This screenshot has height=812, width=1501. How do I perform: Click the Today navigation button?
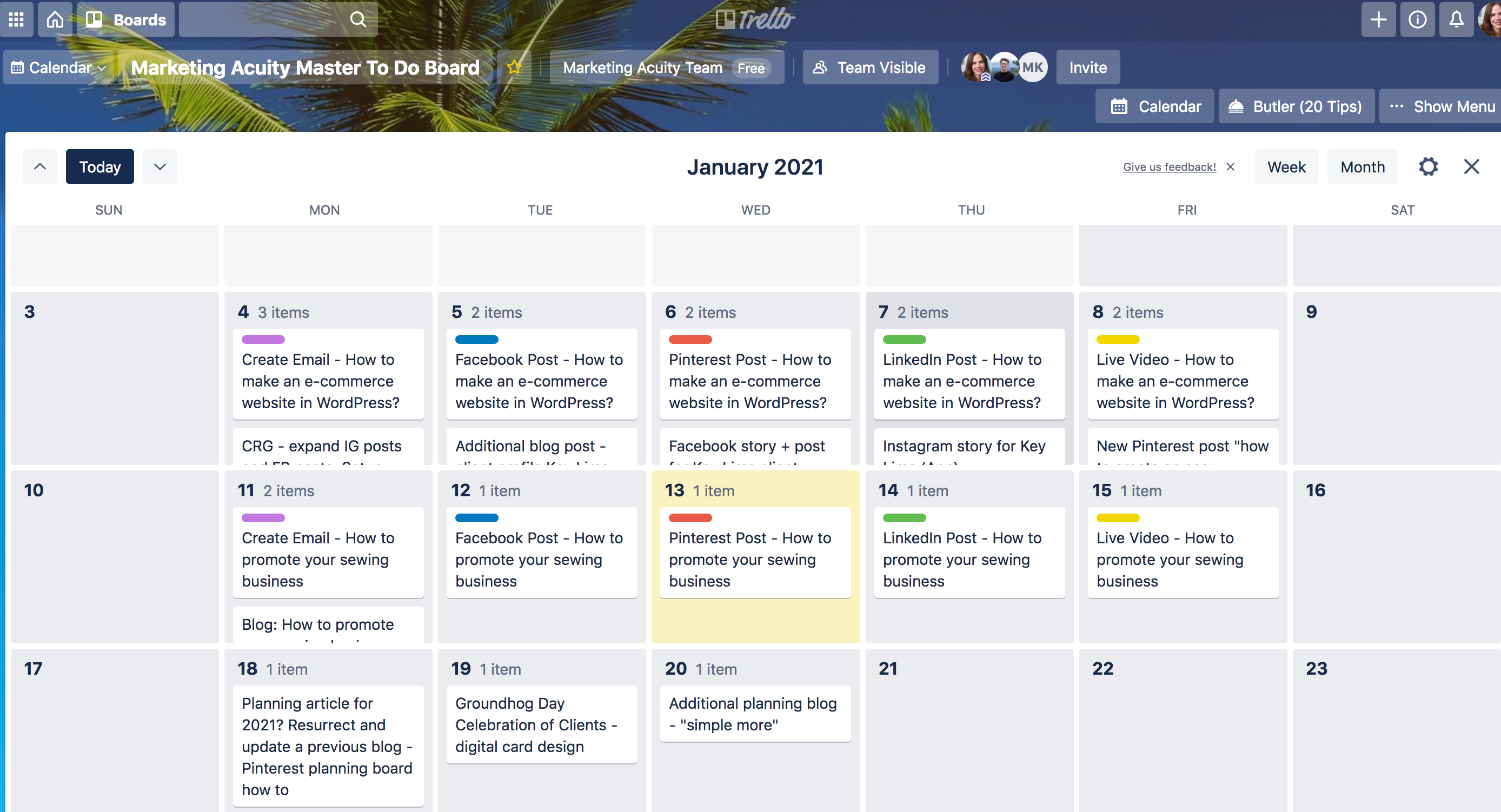click(x=99, y=167)
